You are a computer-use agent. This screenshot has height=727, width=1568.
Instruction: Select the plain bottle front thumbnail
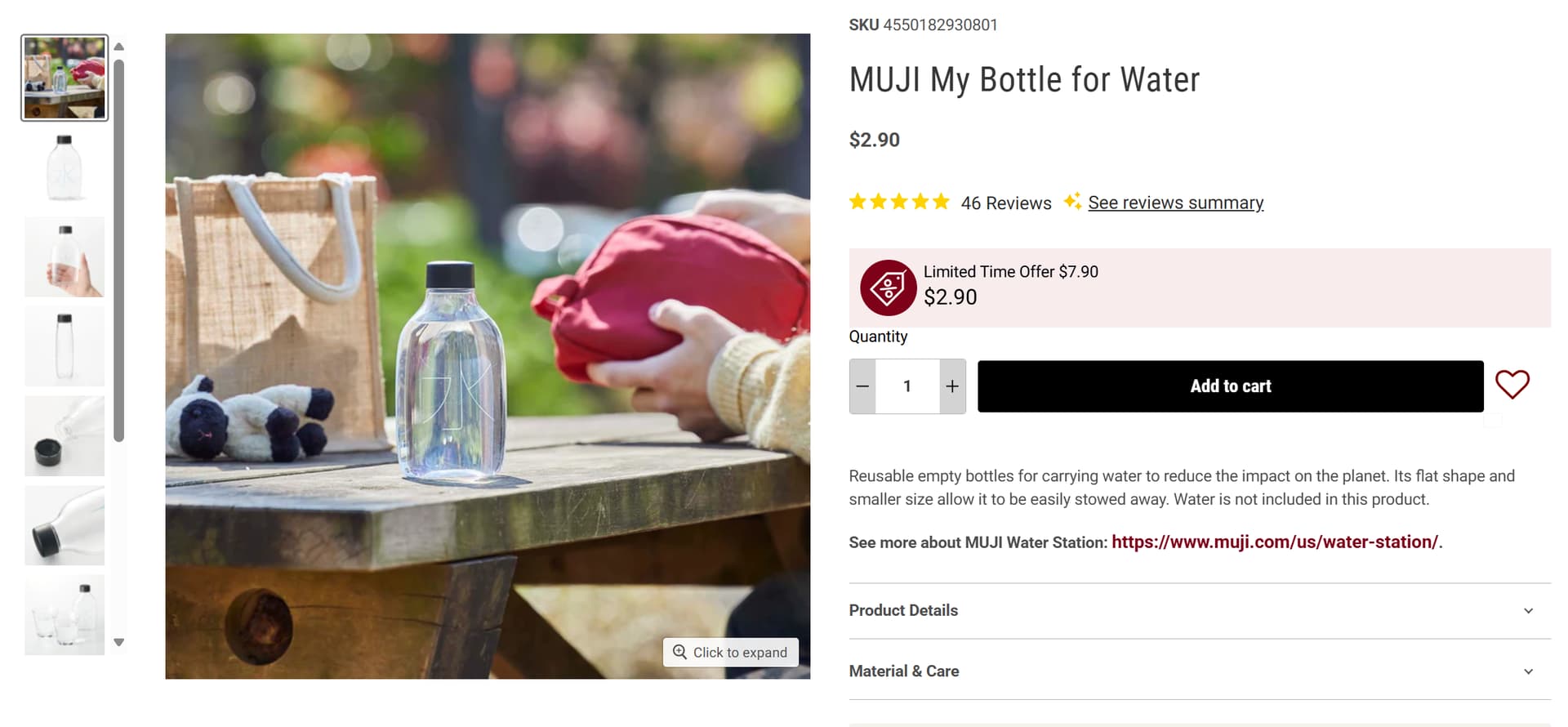coord(65,167)
